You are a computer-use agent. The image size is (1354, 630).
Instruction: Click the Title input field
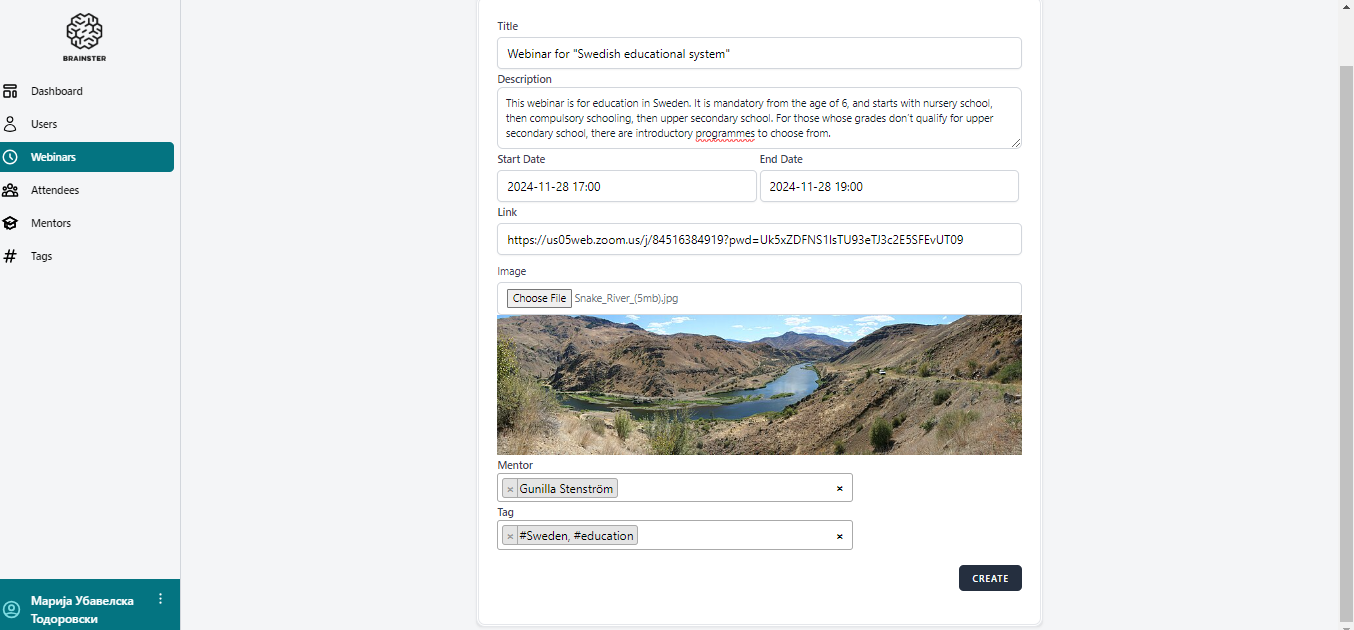(758, 53)
